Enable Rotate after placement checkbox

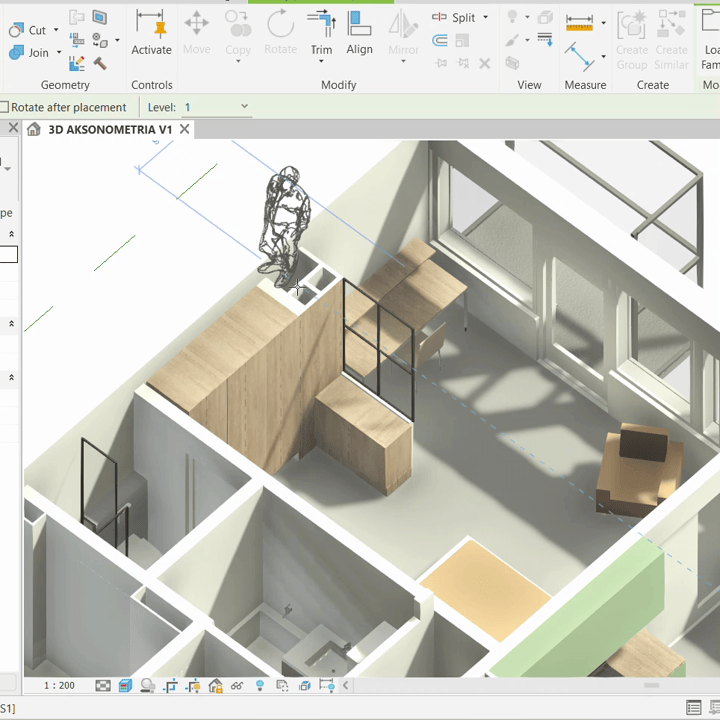tap(5, 107)
